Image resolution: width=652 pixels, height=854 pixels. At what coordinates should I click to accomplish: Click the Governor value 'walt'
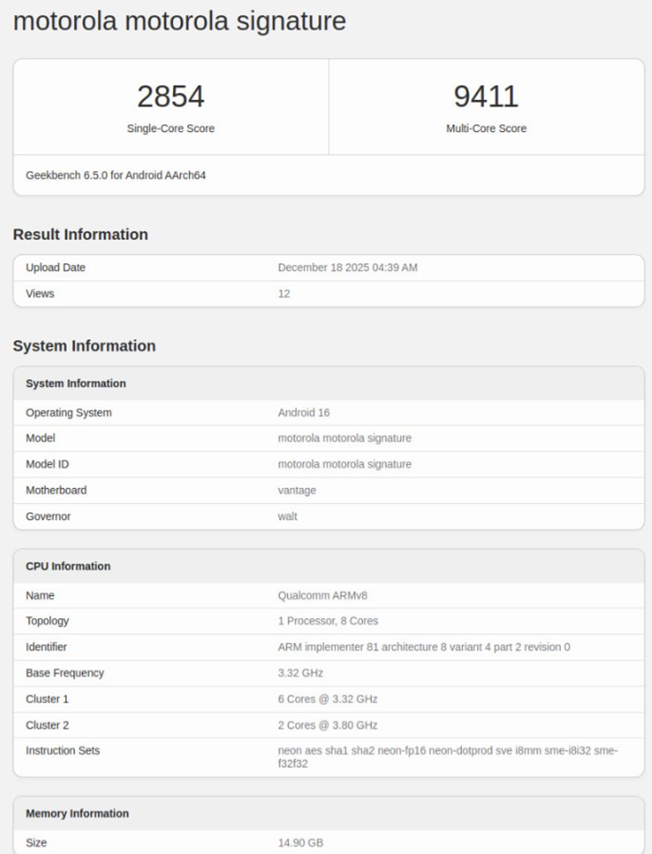click(x=287, y=516)
